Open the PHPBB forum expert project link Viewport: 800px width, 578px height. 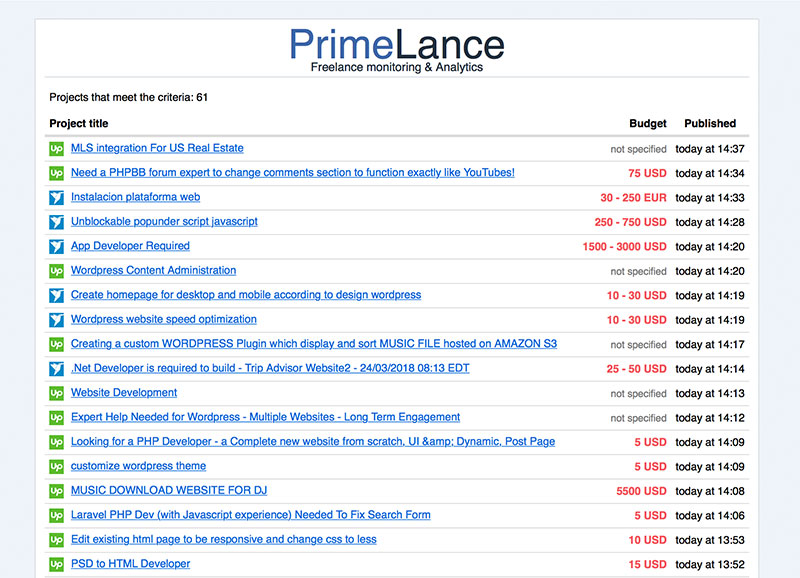[x=293, y=172]
